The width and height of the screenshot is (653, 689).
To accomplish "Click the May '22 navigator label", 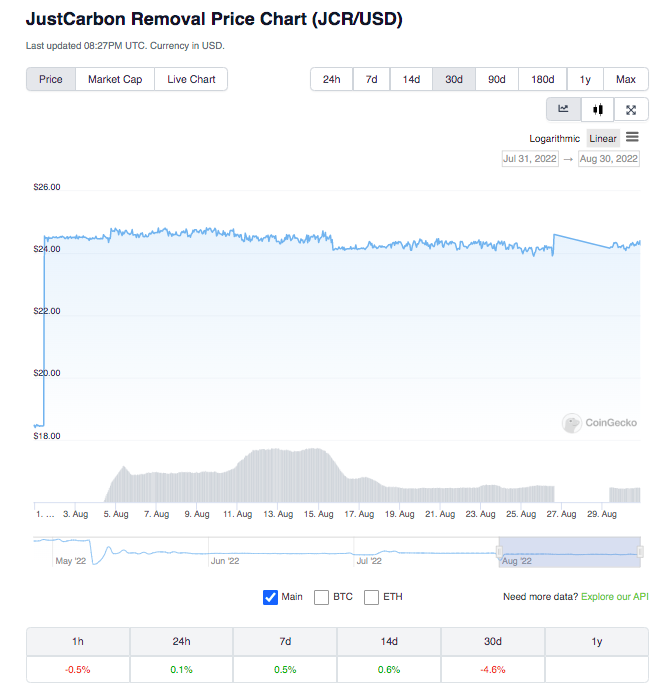I will tap(71, 561).
